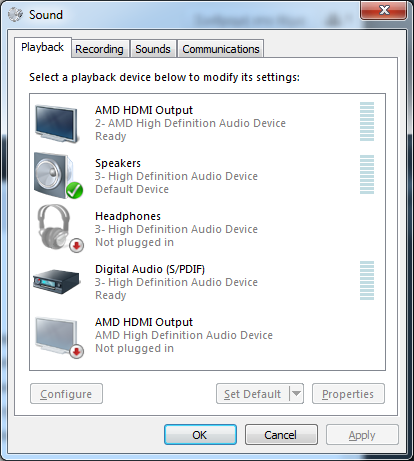Close the Sound dialog window
Viewport: 414px width, 461px height.
click(383, 10)
